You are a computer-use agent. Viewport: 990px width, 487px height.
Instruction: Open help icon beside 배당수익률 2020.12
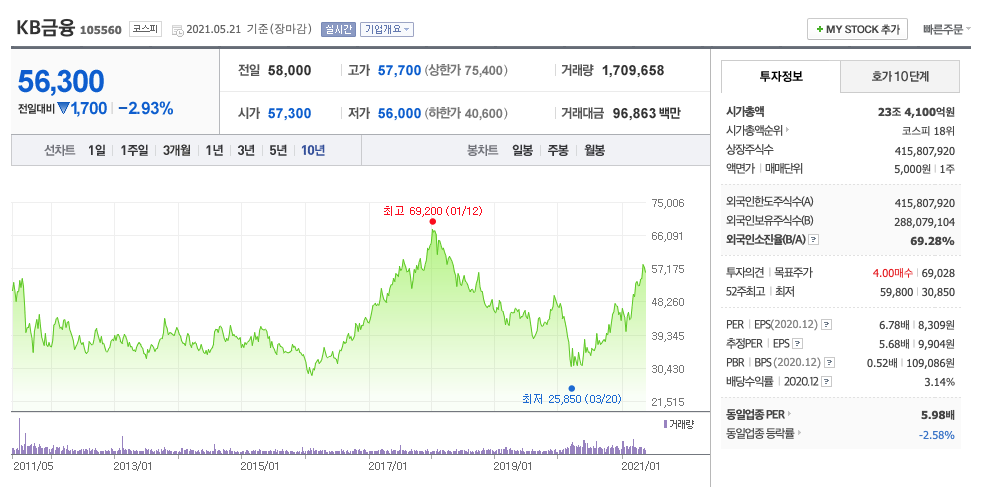826,382
